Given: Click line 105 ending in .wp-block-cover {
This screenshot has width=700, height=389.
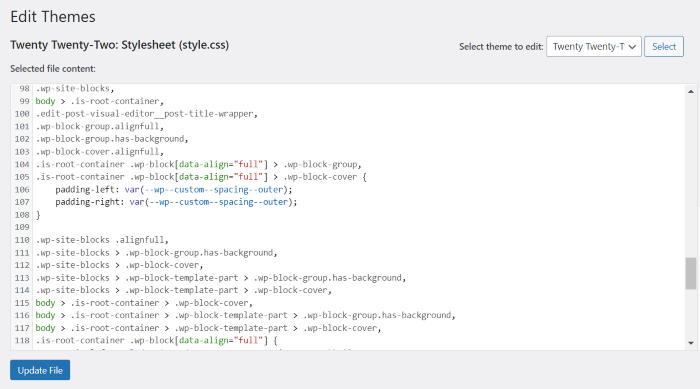Looking at the screenshot, I should coord(201,177).
